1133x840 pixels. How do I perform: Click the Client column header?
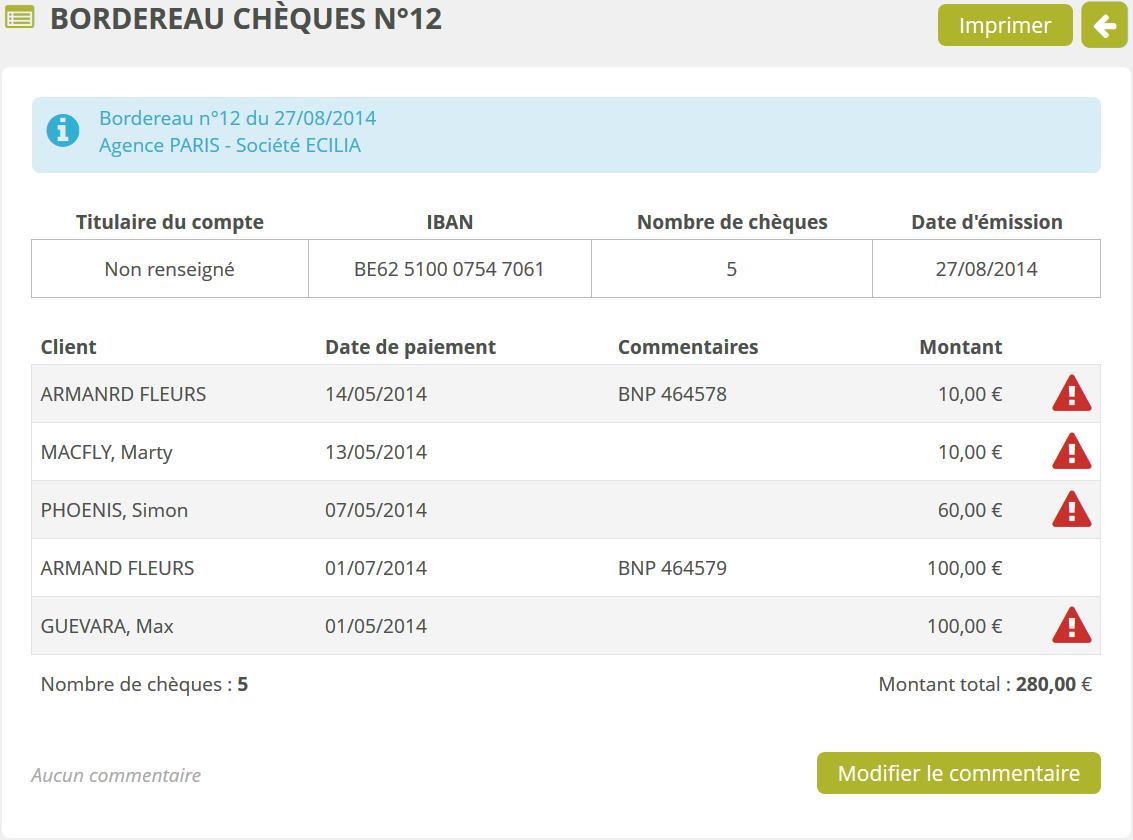click(x=69, y=347)
